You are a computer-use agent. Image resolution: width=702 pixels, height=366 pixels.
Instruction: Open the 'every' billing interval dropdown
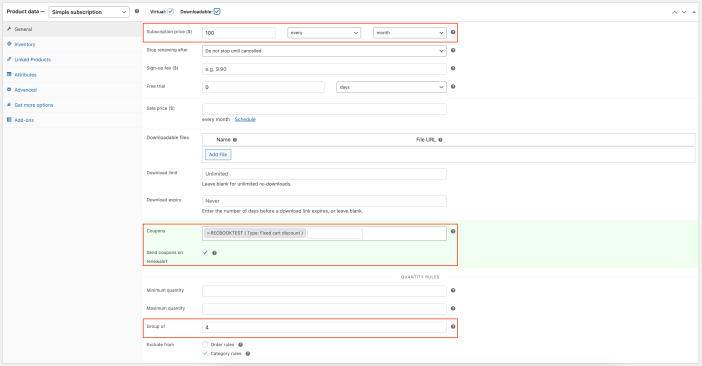tap(324, 33)
